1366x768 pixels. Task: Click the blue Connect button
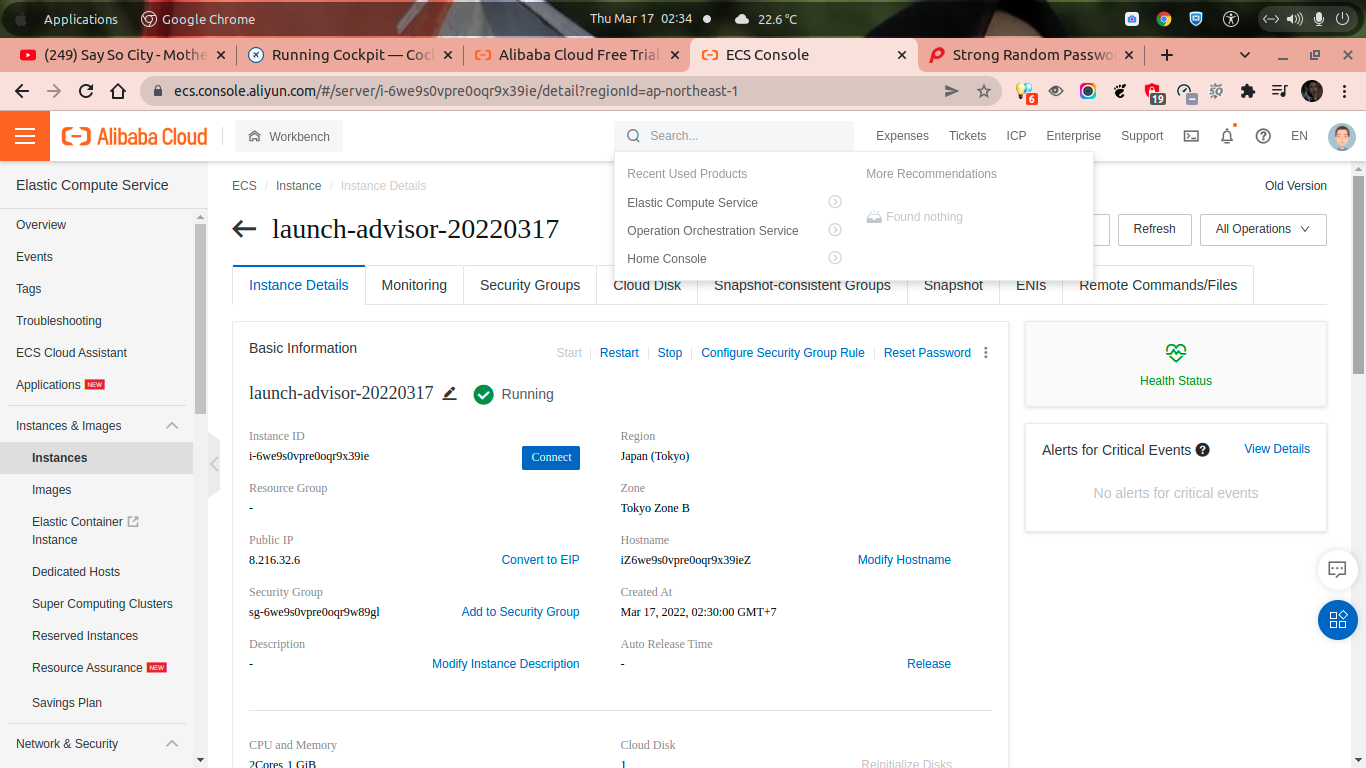(551, 457)
